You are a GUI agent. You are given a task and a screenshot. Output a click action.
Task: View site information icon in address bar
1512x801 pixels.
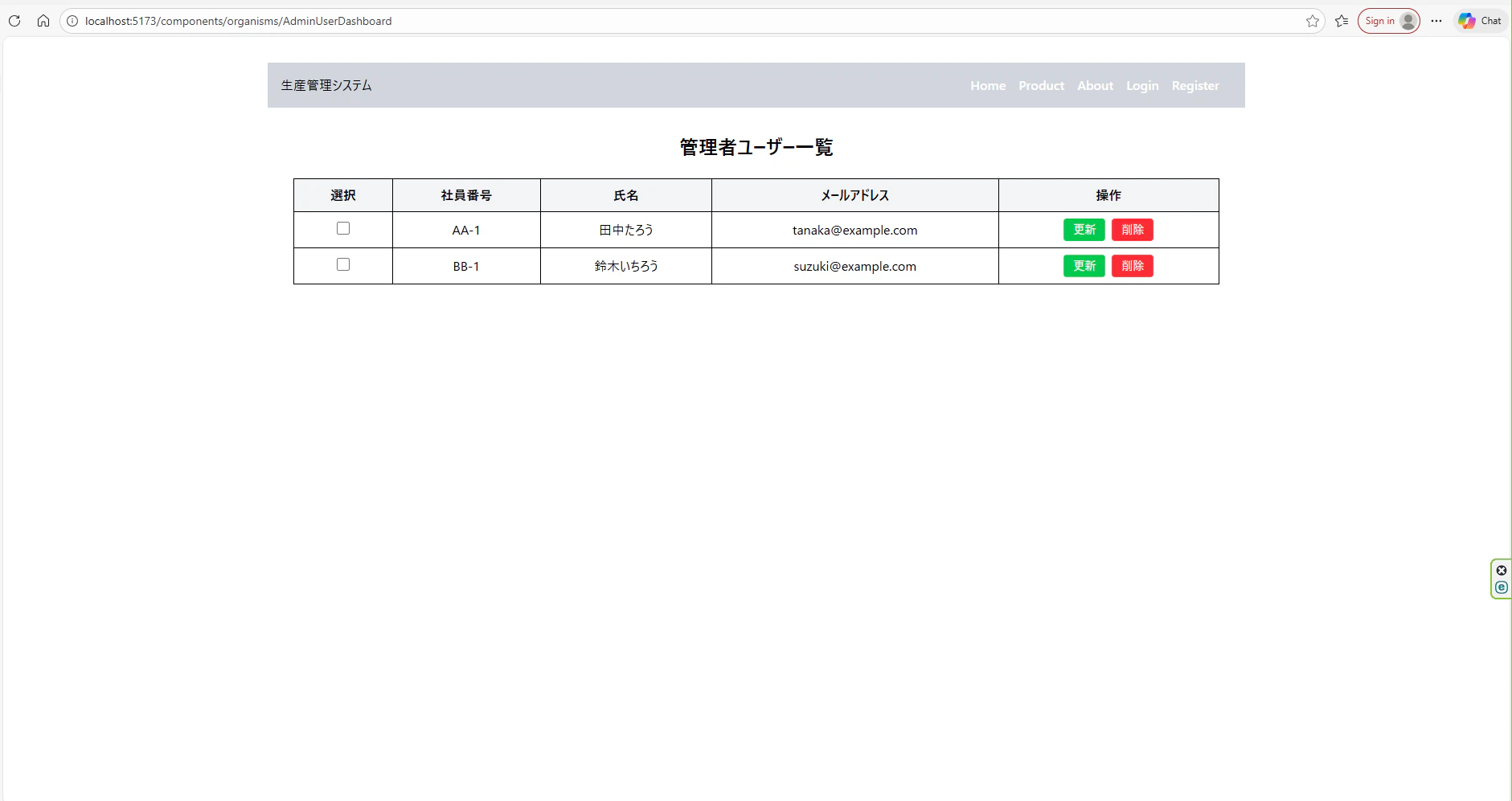pyautogui.click(x=72, y=21)
